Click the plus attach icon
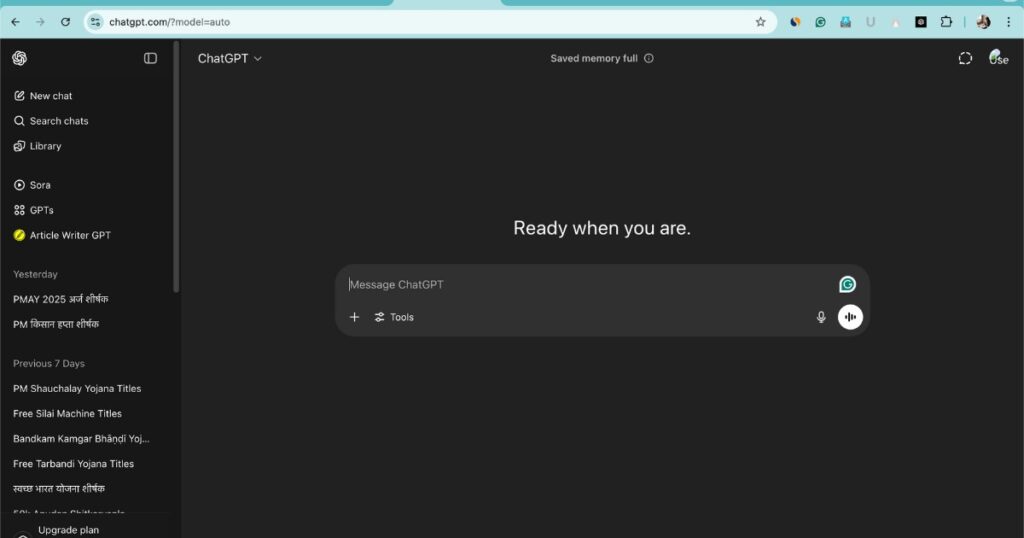 tap(355, 317)
